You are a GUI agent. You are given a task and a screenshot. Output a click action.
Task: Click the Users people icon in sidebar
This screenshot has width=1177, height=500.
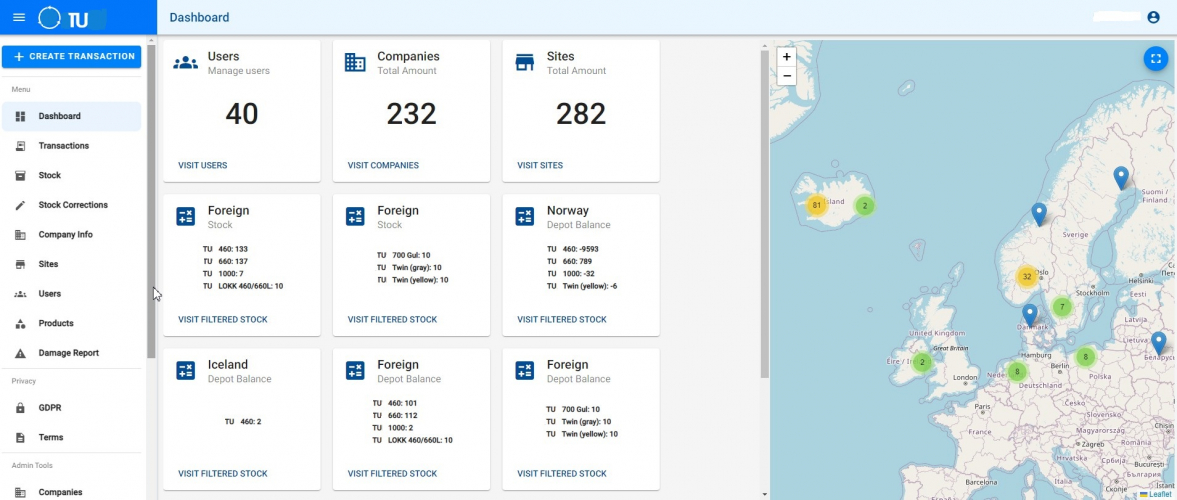point(20,294)
